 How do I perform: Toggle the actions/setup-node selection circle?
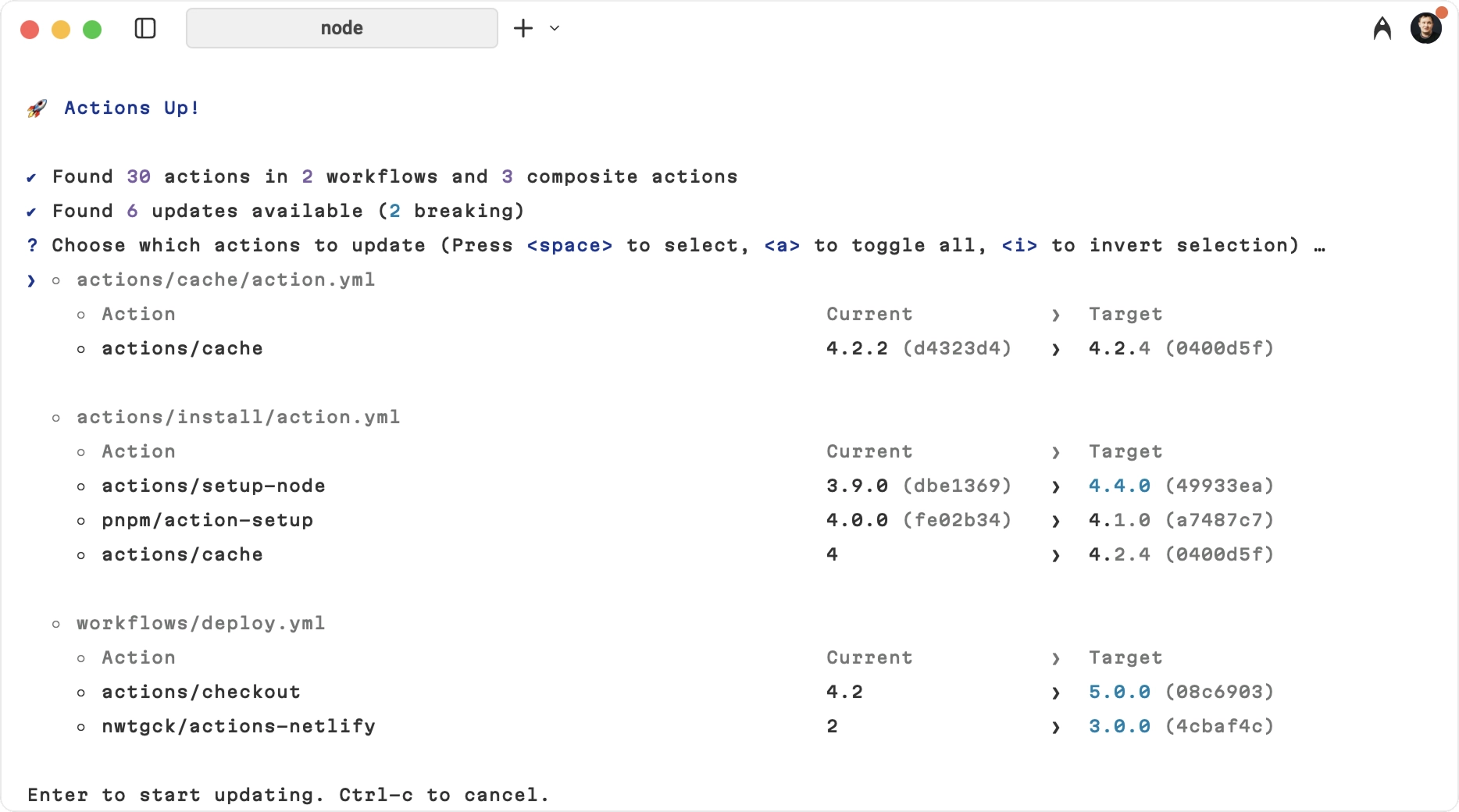tap(83, 487)
